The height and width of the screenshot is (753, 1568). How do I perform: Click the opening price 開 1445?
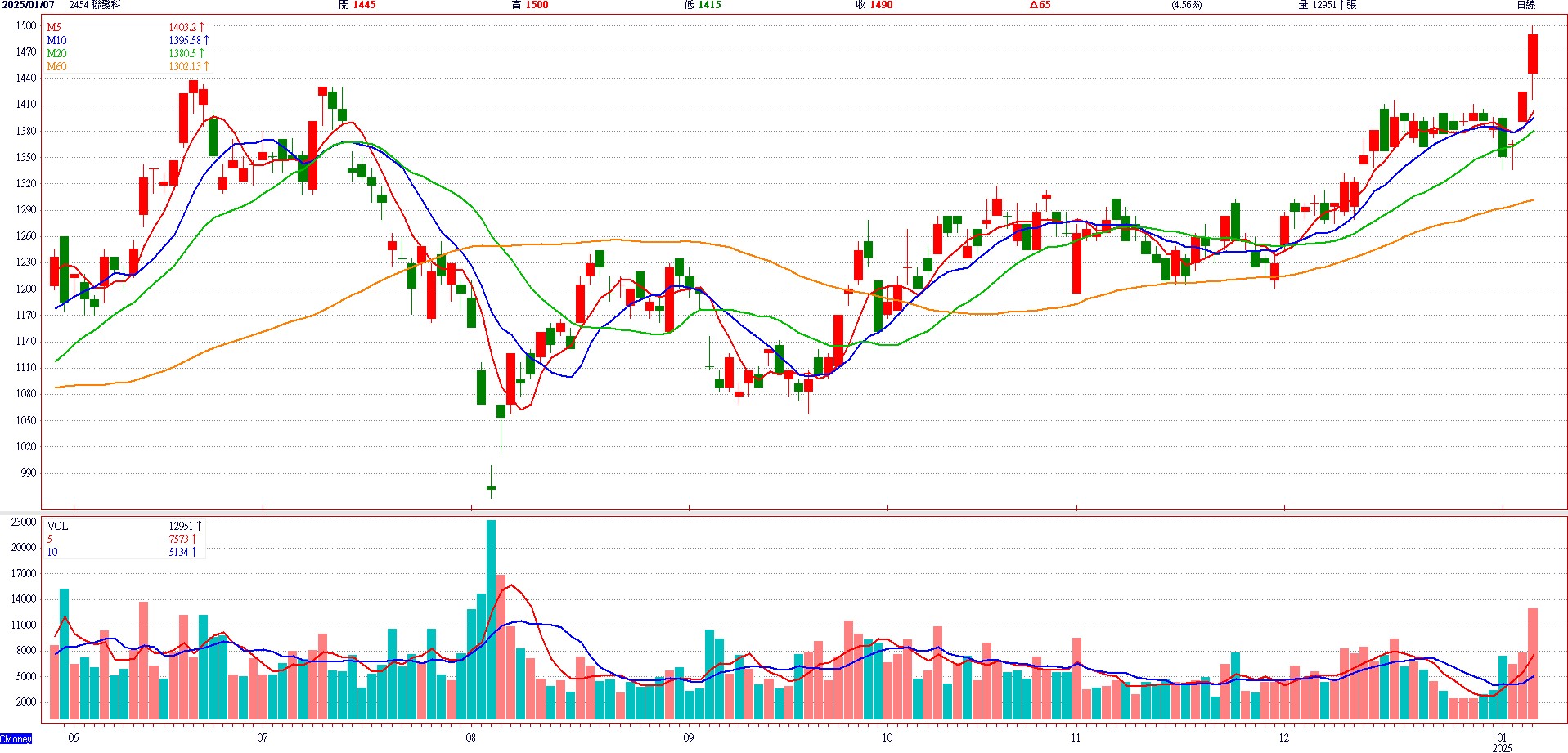point(357,5)
